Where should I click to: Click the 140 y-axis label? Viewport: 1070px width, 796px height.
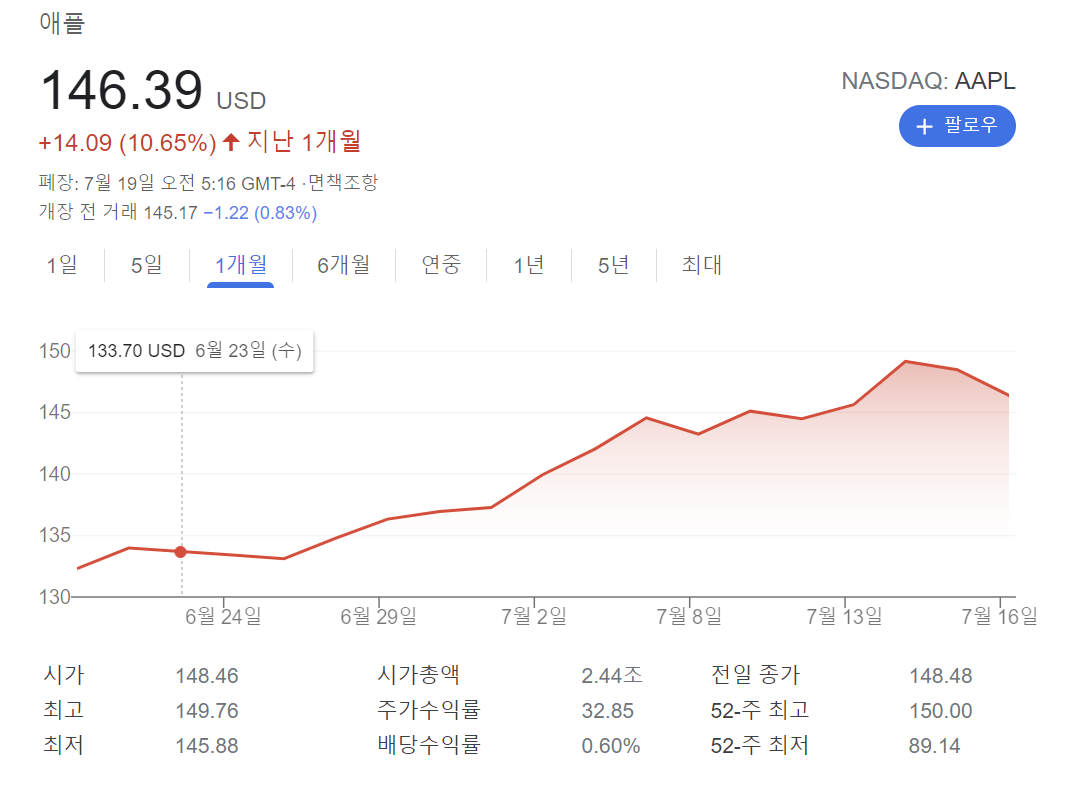[x=55, y=474]
